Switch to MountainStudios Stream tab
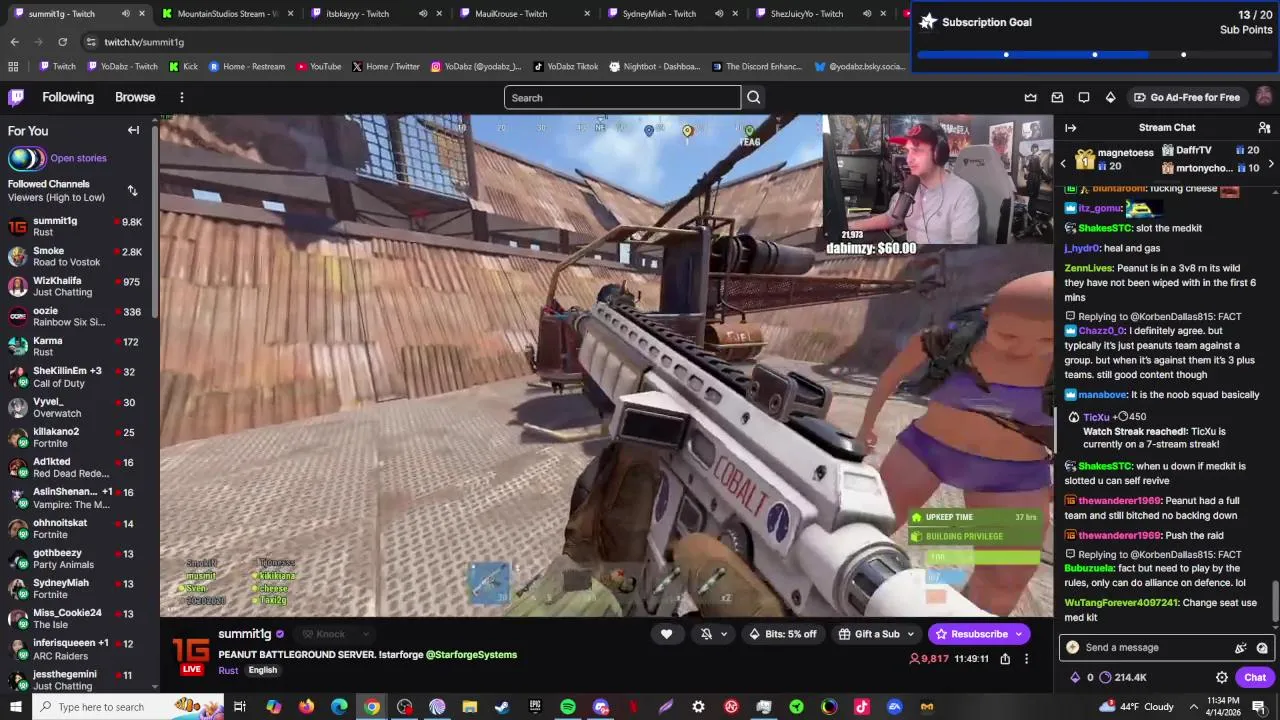This screenshot has height=720, width=1280. 225,13
